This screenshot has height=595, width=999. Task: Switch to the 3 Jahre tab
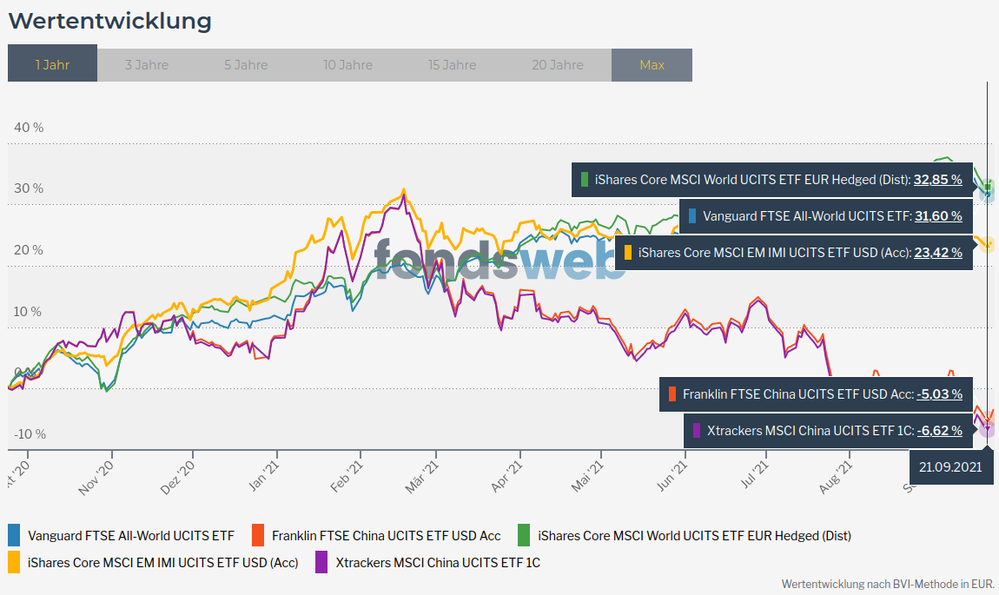146,65
